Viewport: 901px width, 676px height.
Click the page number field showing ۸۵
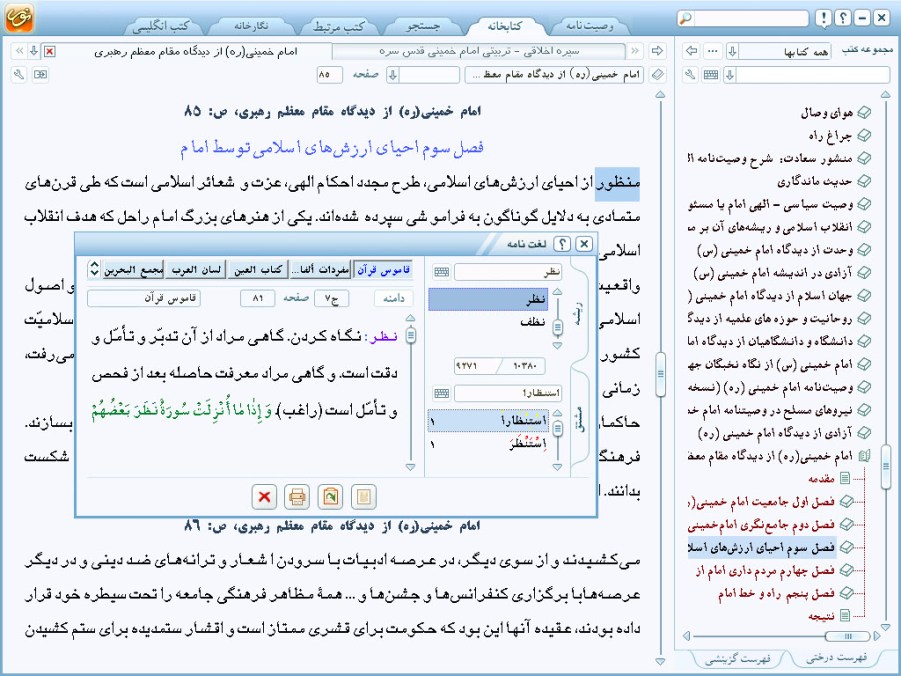[x=329, y=75]
